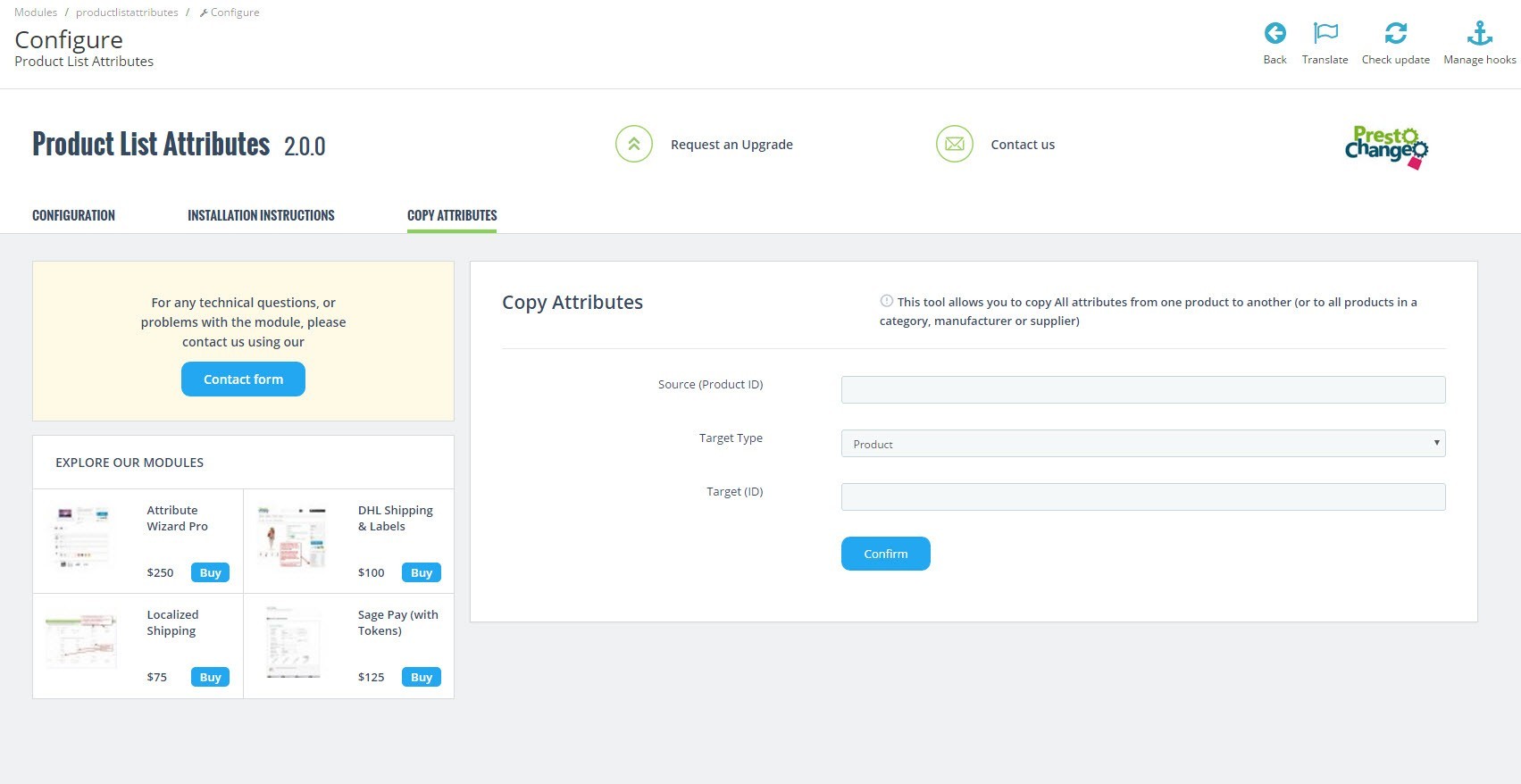Screen dimensions: 1521x784
Task: Open Sage Pay thumbnail image
Action: coord(294,642)
